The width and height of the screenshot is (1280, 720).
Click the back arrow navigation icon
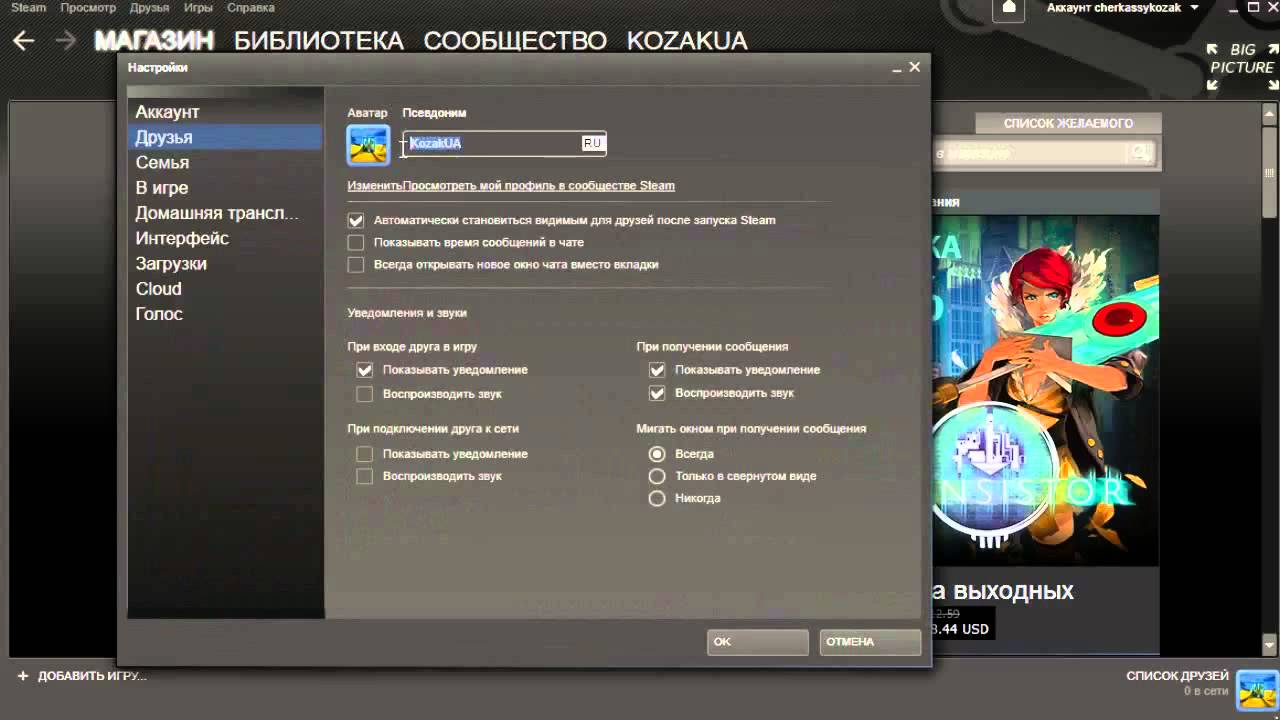tap(24, 40)
